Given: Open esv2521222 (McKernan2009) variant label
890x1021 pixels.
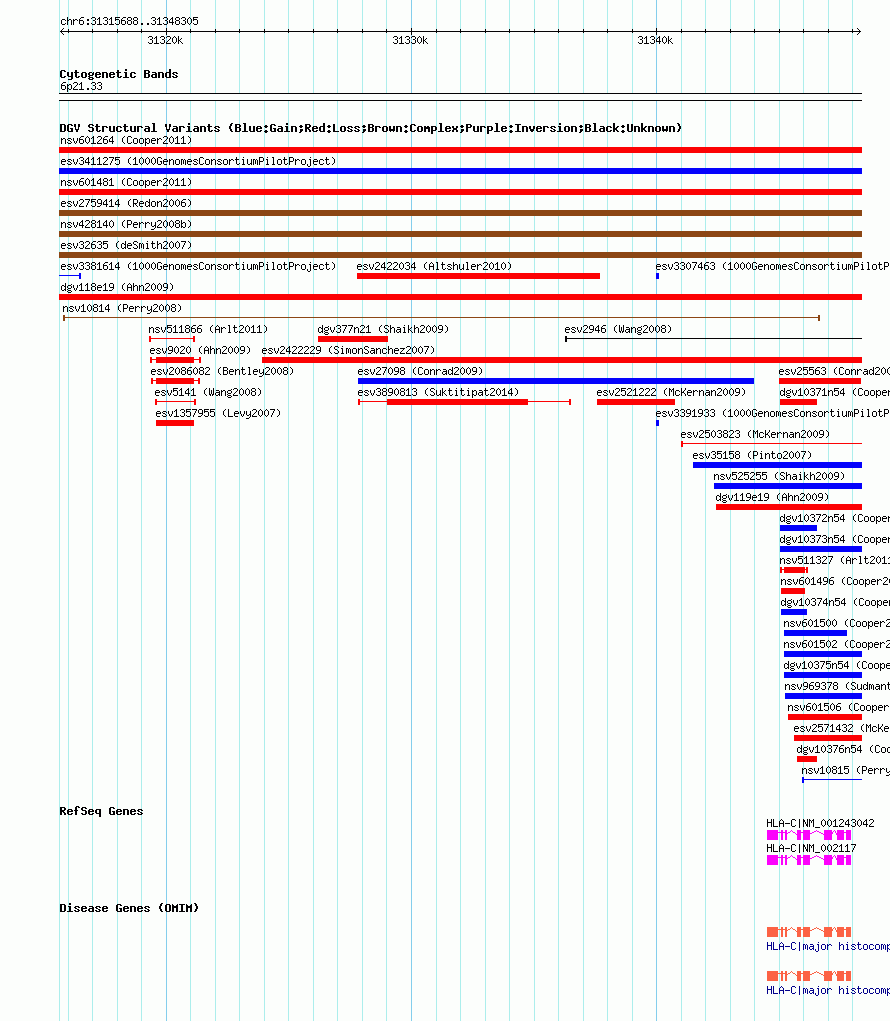Looking at the screenshot, I should pos(671,392).
